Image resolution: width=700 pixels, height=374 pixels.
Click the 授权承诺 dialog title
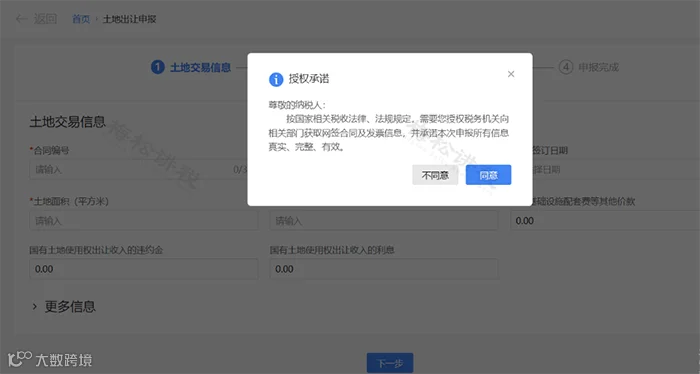pyautogui.click(x=309, y=79)
